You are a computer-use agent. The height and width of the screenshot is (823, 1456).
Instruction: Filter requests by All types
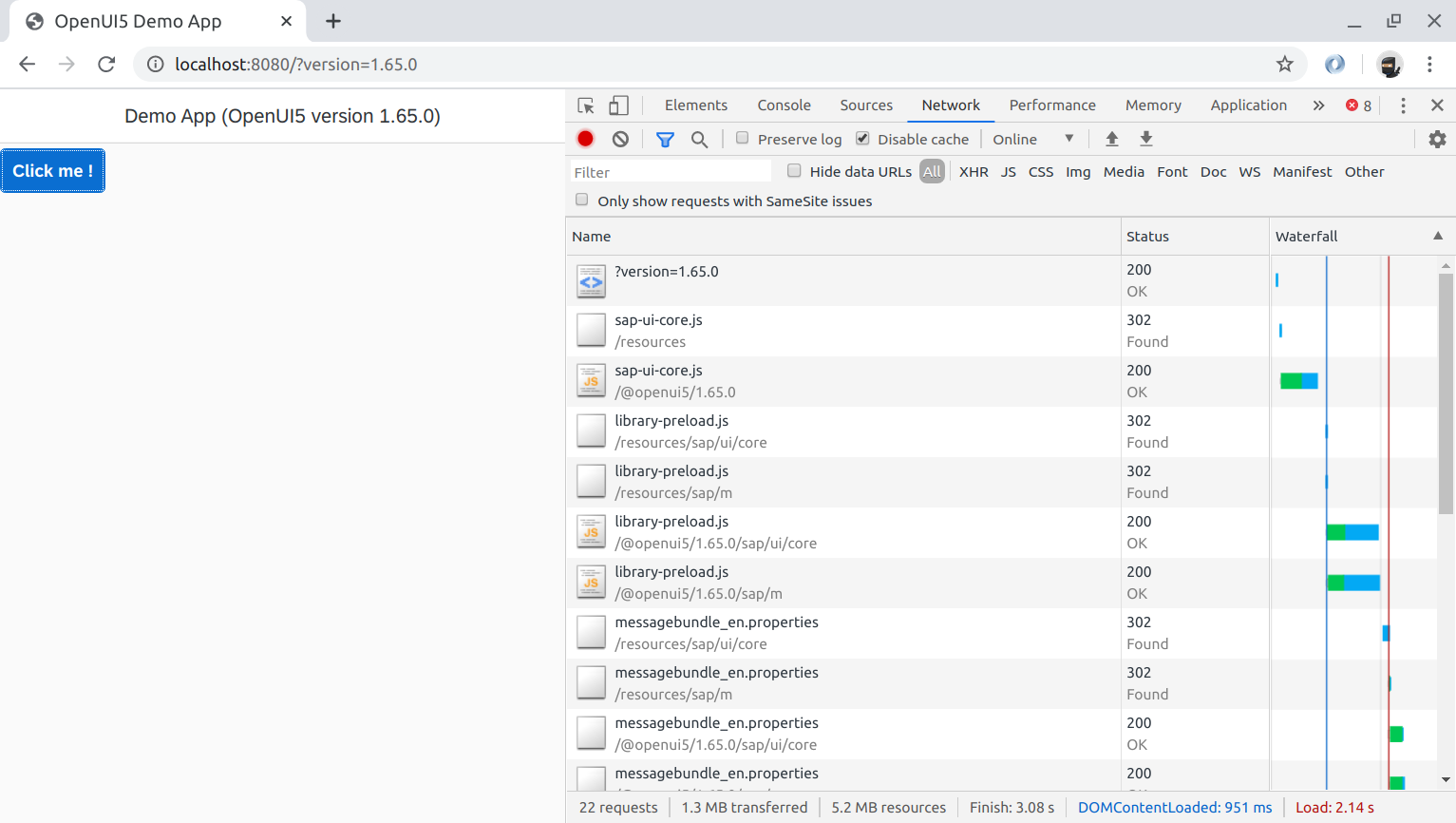coord(932,172)
